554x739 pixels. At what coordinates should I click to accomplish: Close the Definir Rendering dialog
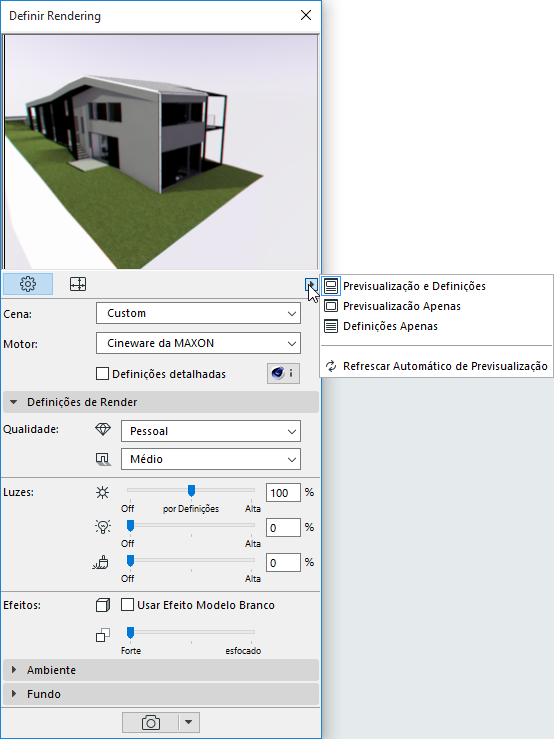tap(306, 15)
